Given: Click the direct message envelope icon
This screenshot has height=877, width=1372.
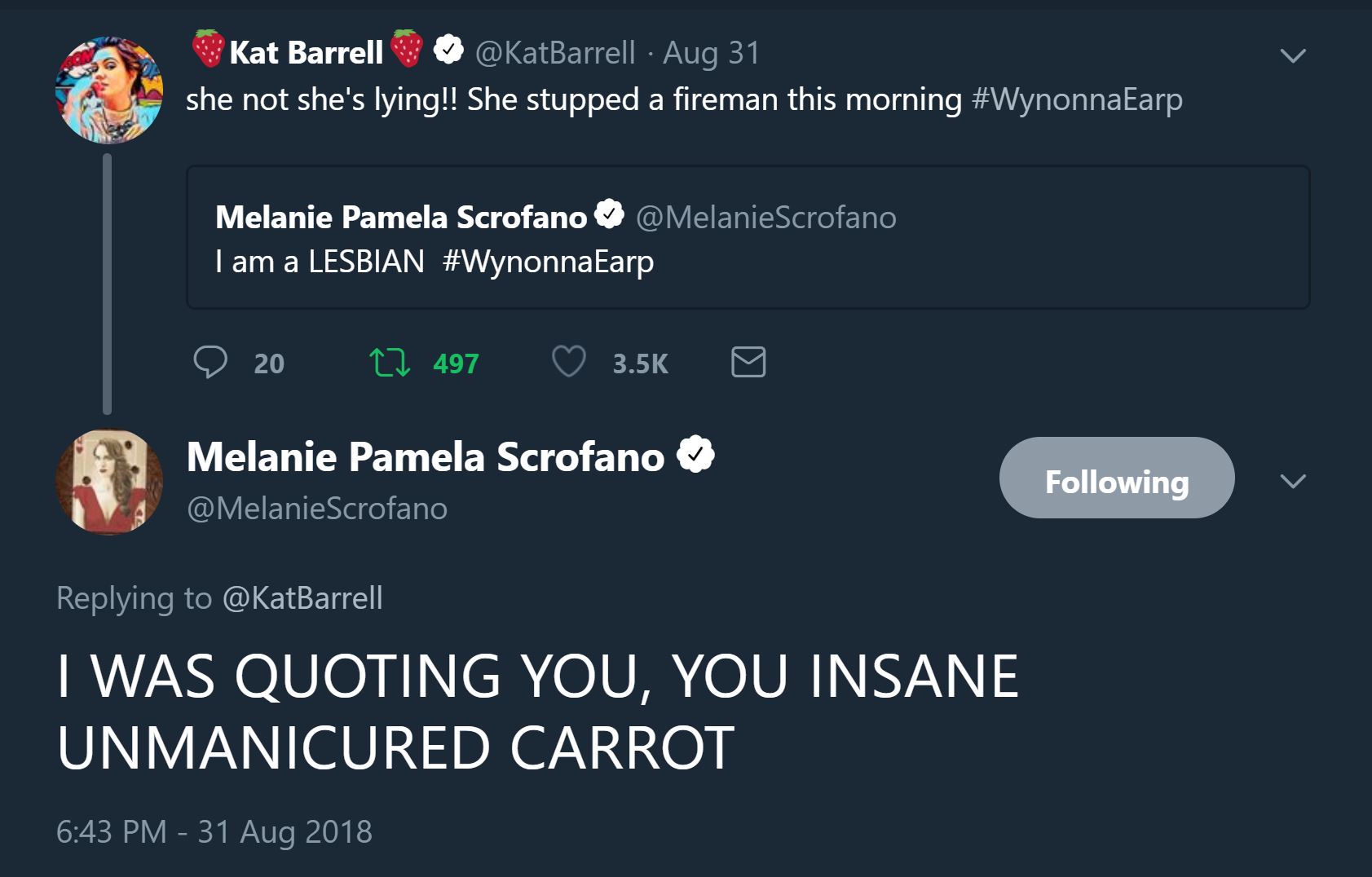Looking at the screenshot, I should click(748, 362).
